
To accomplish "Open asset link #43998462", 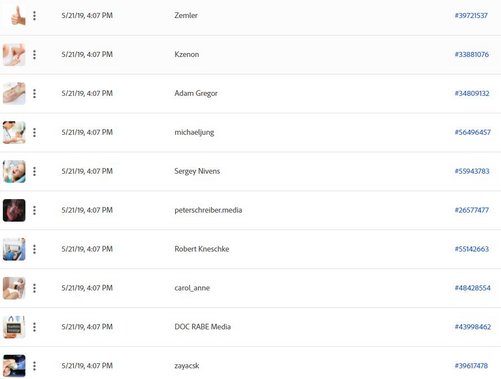I will pos(473,327).
